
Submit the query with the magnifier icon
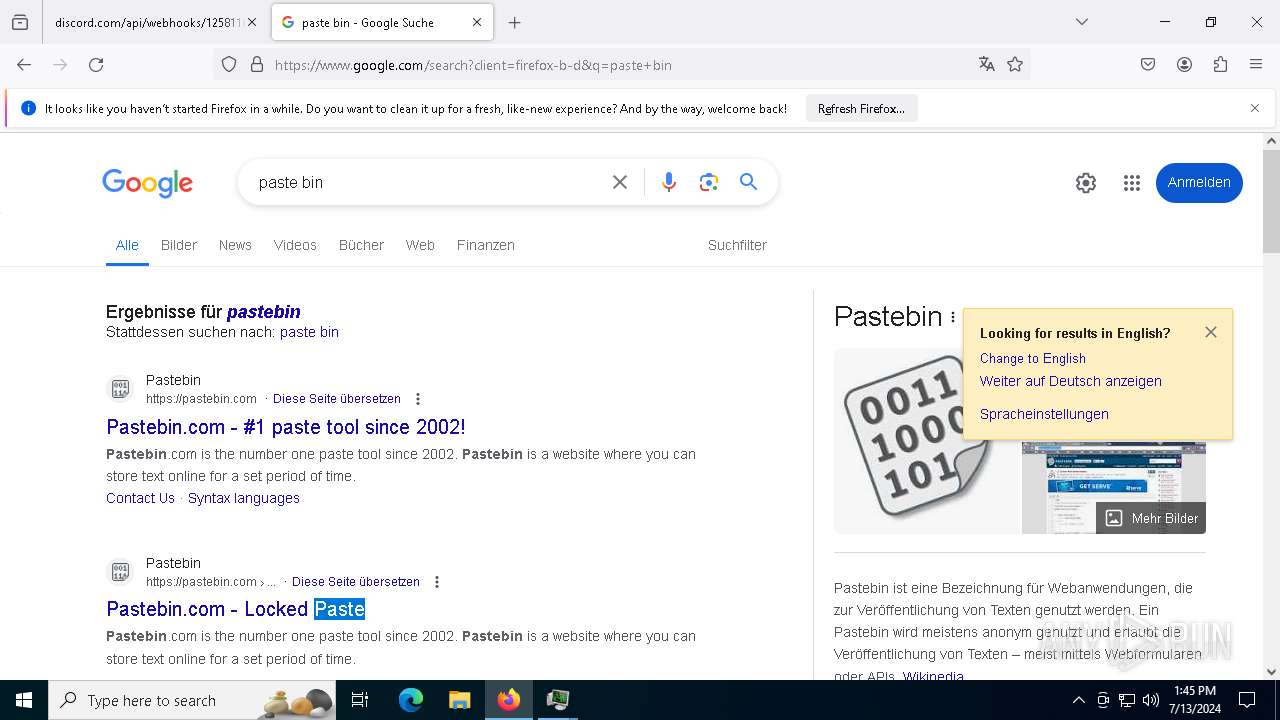[x=748, y=182]
